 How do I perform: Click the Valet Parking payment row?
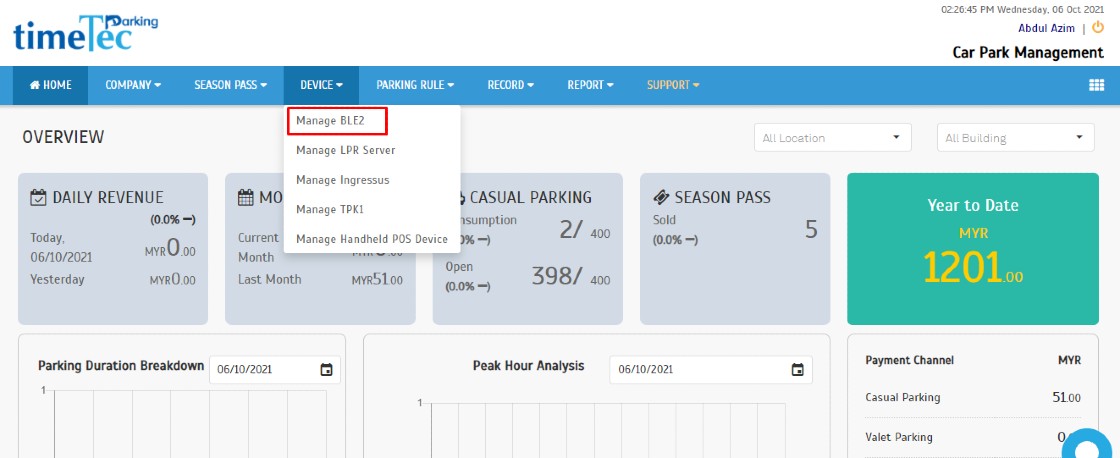[x=973, y=437]
